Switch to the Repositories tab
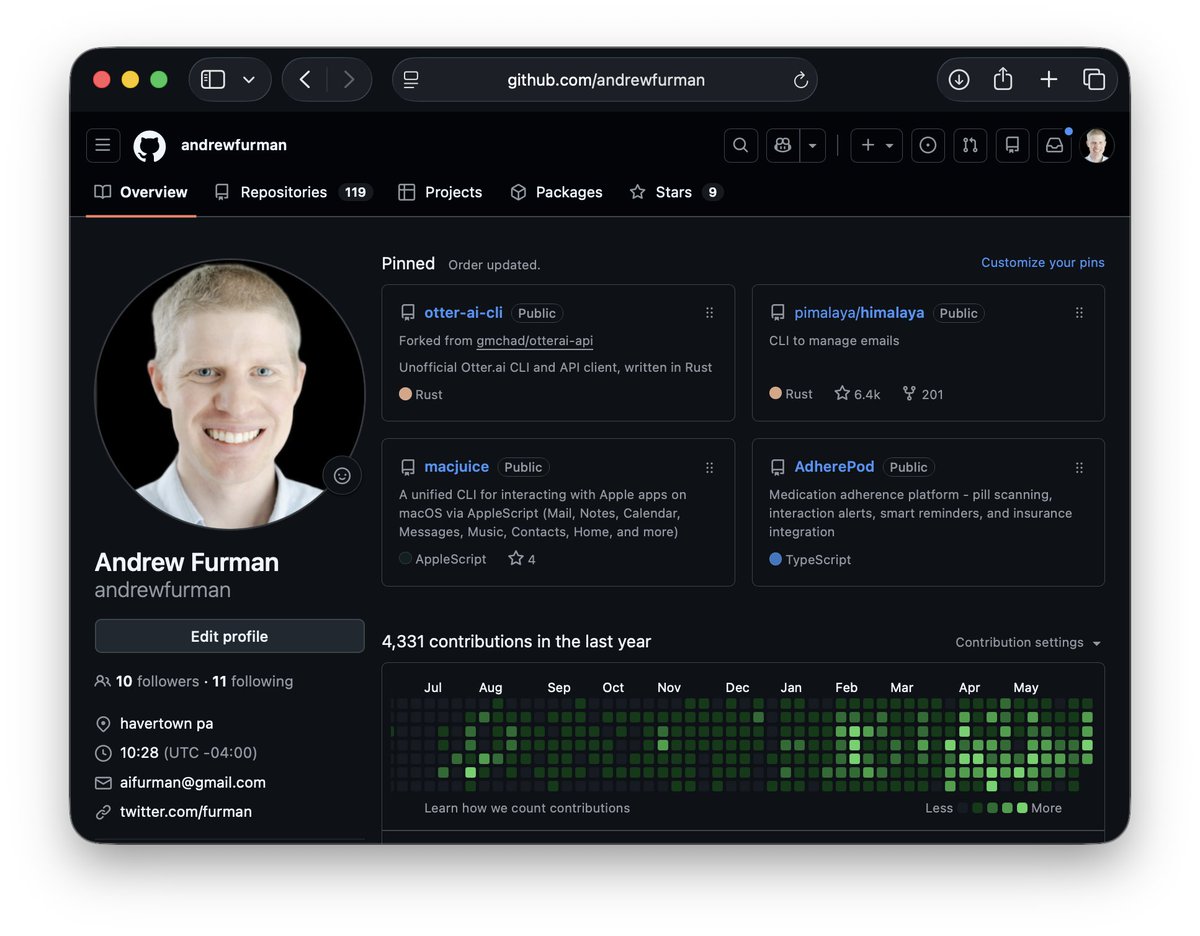Screen dimensions: 1200x936 pyautogui.click(x=293, y=192)
